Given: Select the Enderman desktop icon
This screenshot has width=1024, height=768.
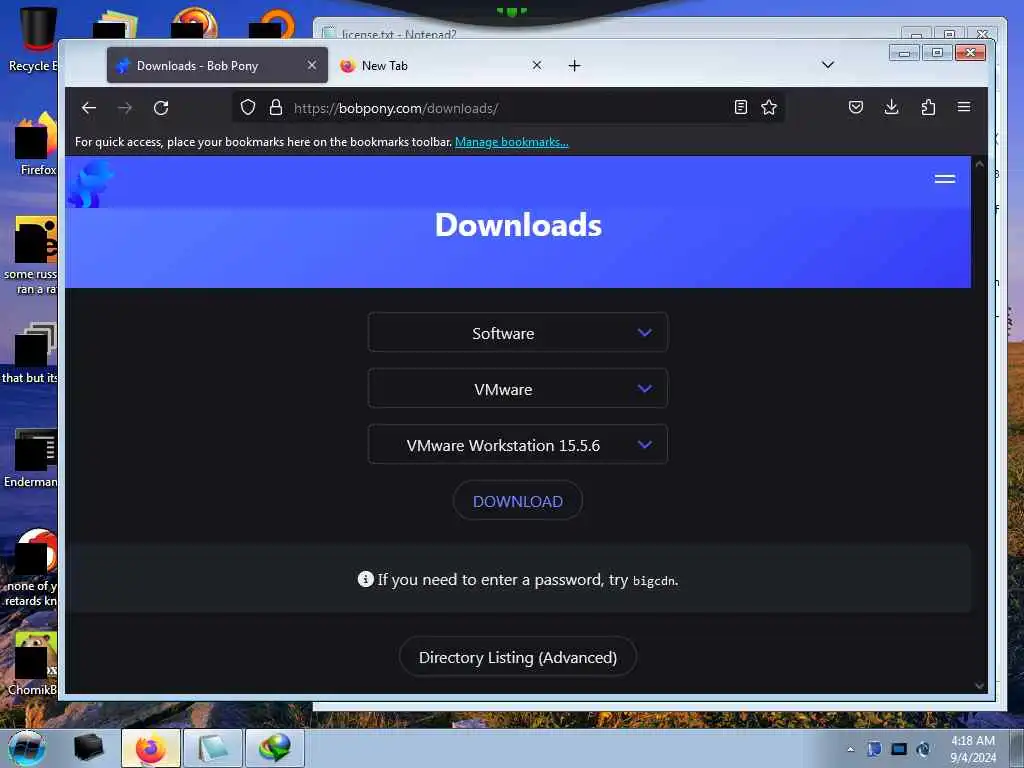Looking at the screenshot, I should pyautogui.click(x=31, y=458).
